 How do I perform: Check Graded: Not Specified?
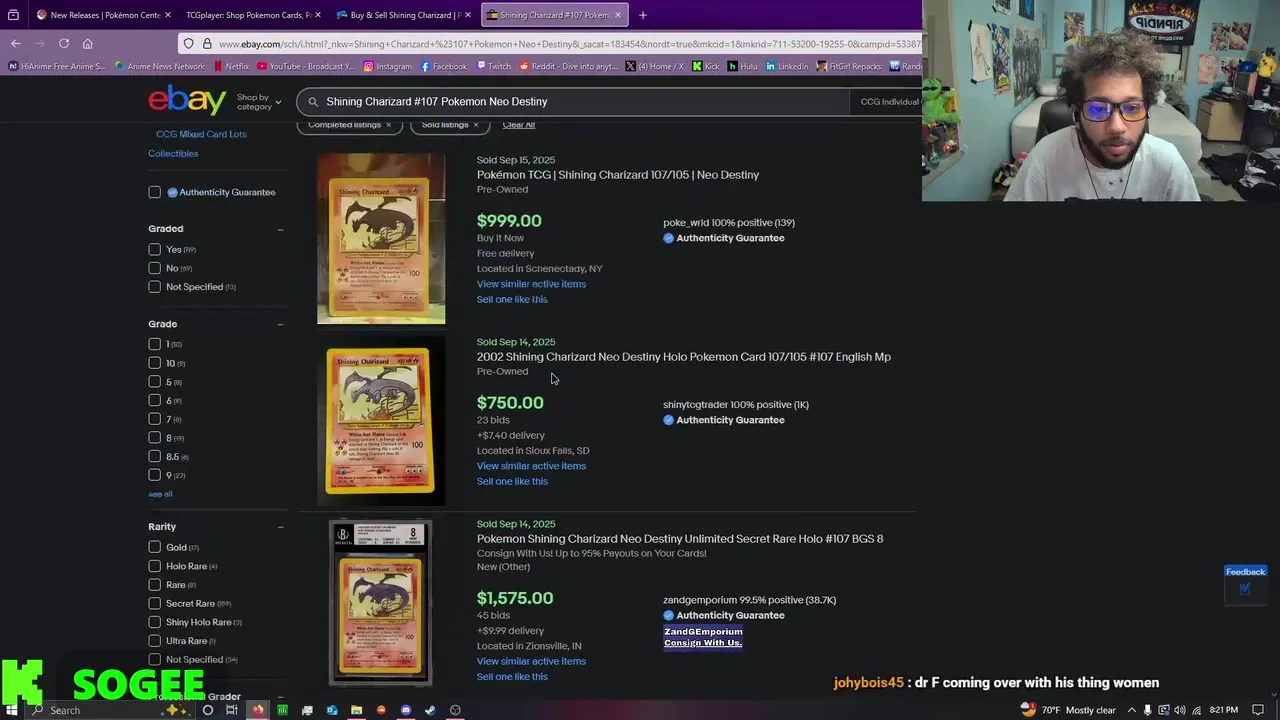(154, 287)
